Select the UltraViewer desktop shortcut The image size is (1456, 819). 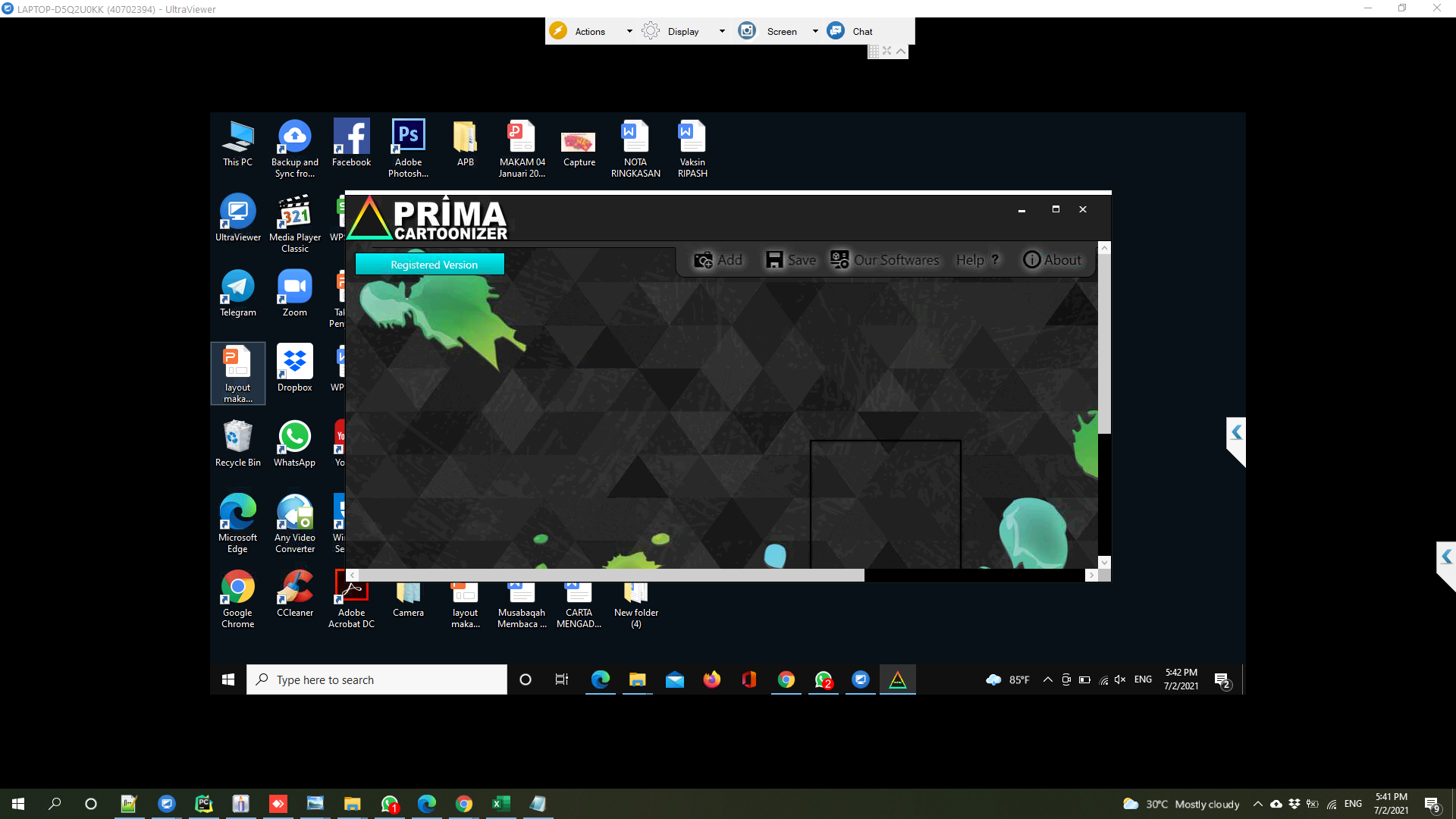click(237, 218)
